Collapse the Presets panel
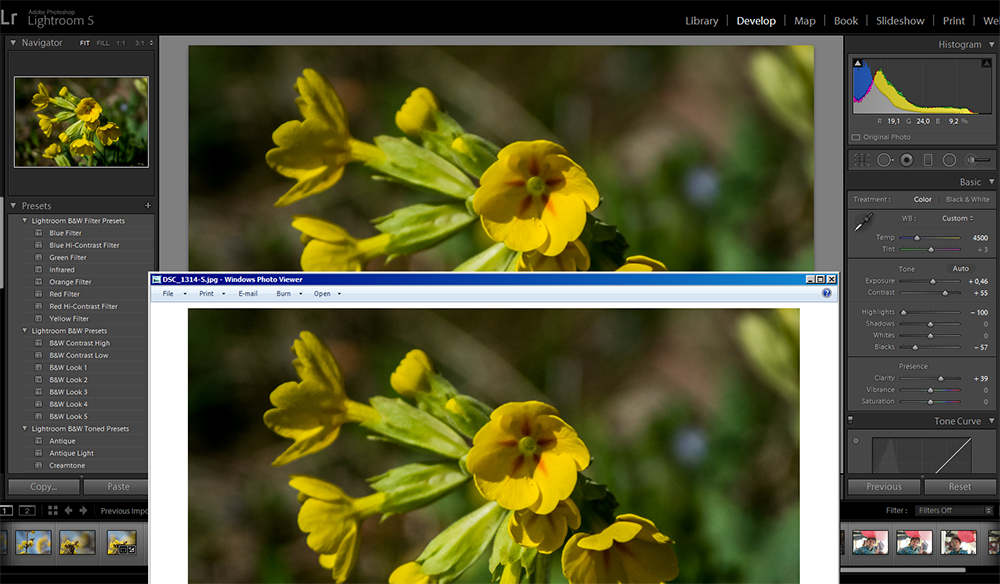Image resolution: width=1000 pixels, height=584 pixels. point(13,205)
